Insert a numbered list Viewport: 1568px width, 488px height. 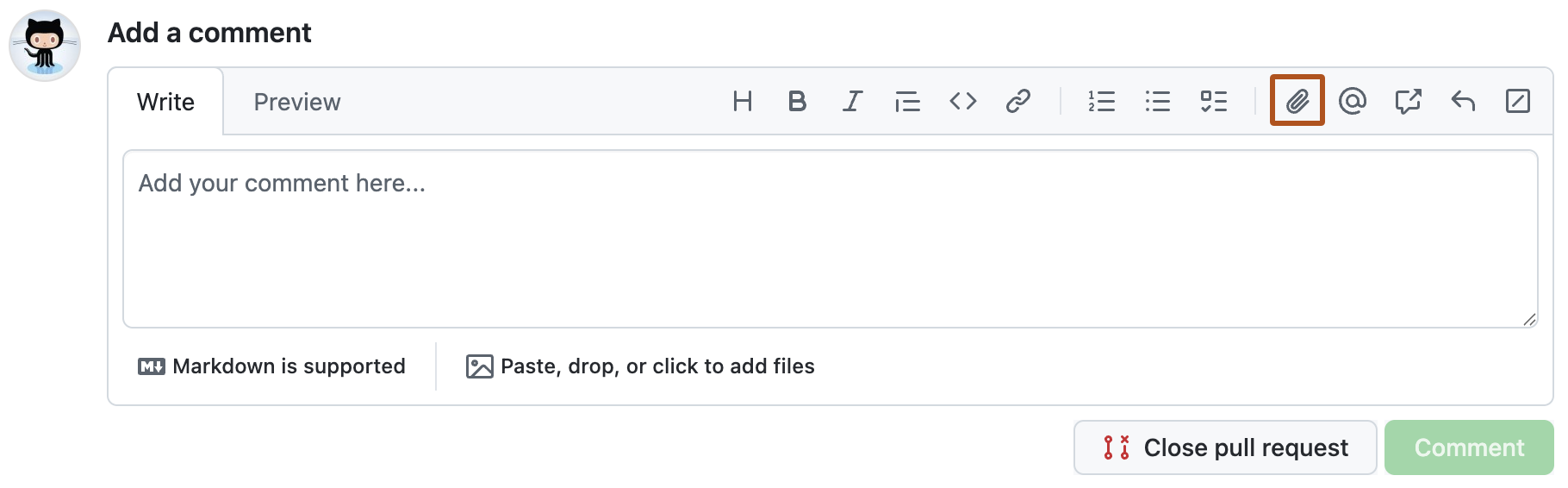tap(1101, 102)
